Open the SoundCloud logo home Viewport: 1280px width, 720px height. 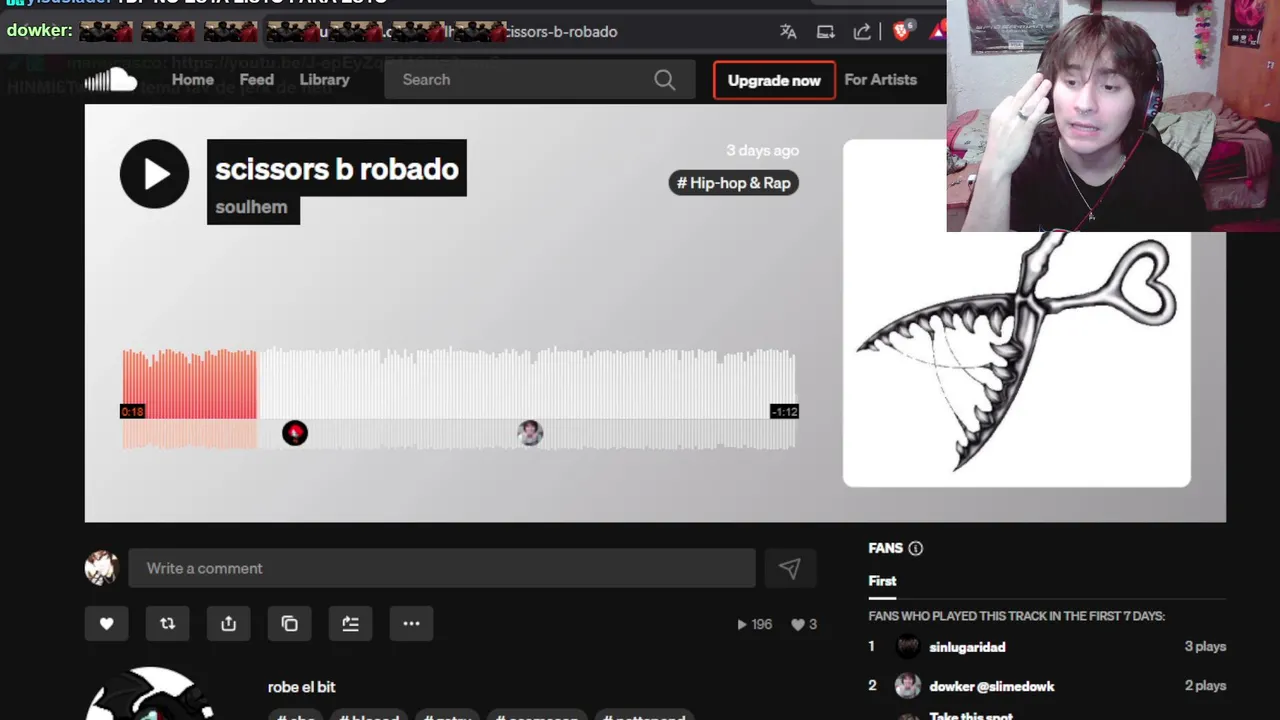(x=111, y=80)
